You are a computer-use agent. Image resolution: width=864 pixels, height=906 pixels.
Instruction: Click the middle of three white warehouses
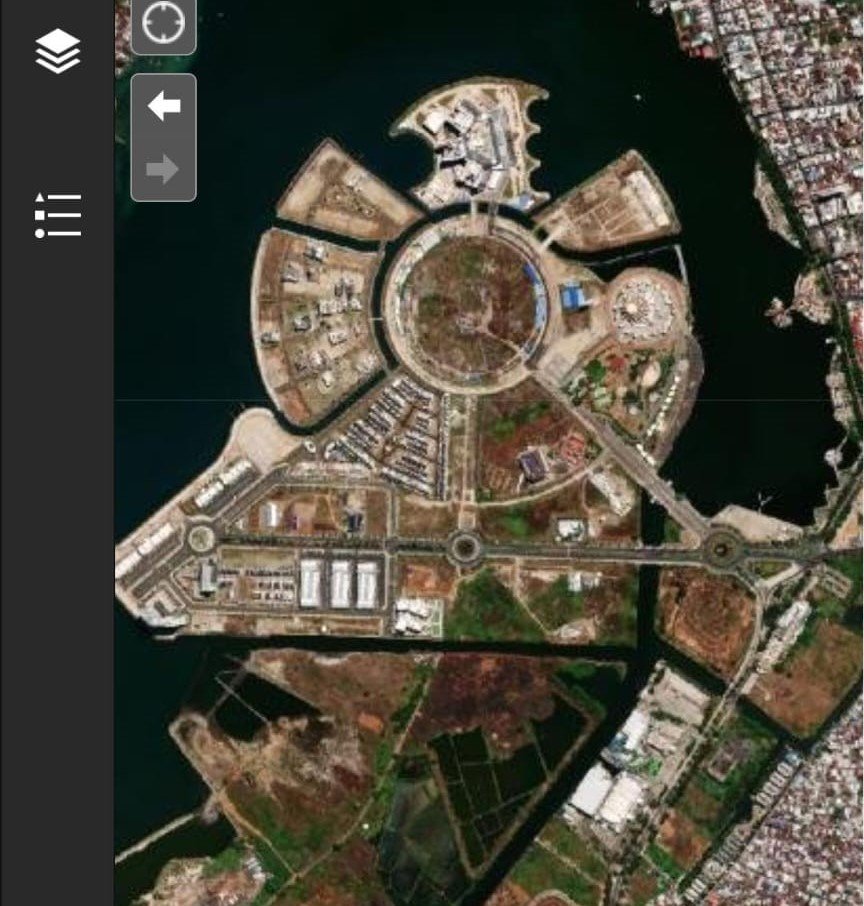(x=340, y=583)
